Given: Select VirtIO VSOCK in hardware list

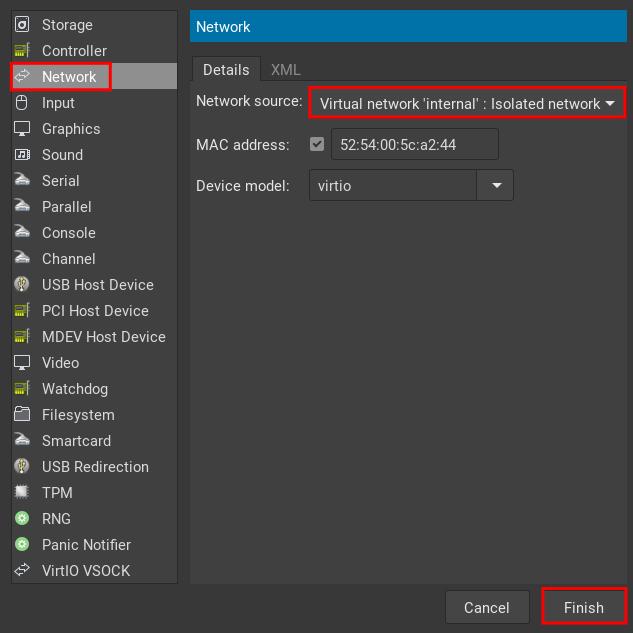Looking at the screenshot, I should tap(86, 571).
